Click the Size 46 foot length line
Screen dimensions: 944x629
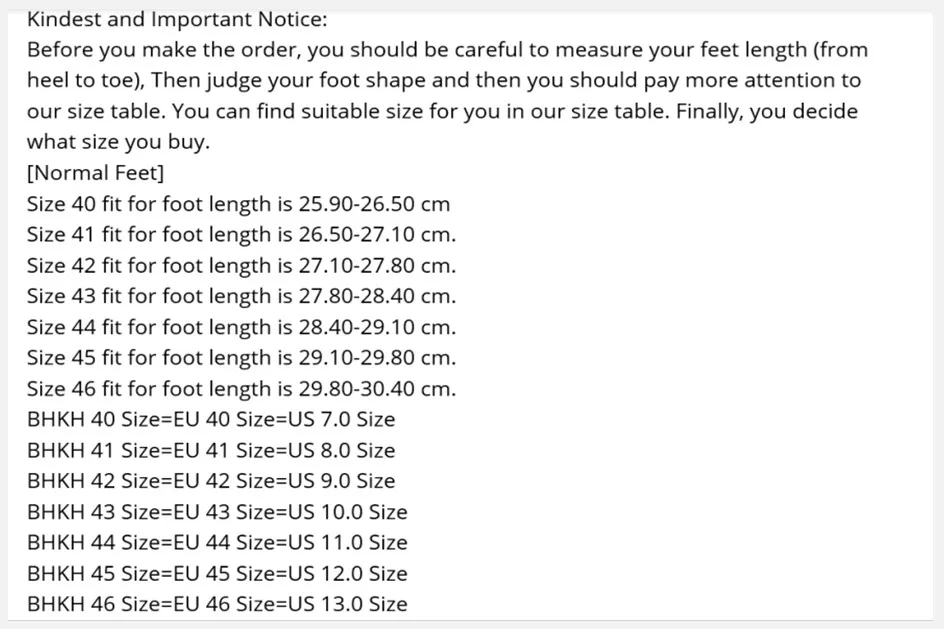pos(241,389)
